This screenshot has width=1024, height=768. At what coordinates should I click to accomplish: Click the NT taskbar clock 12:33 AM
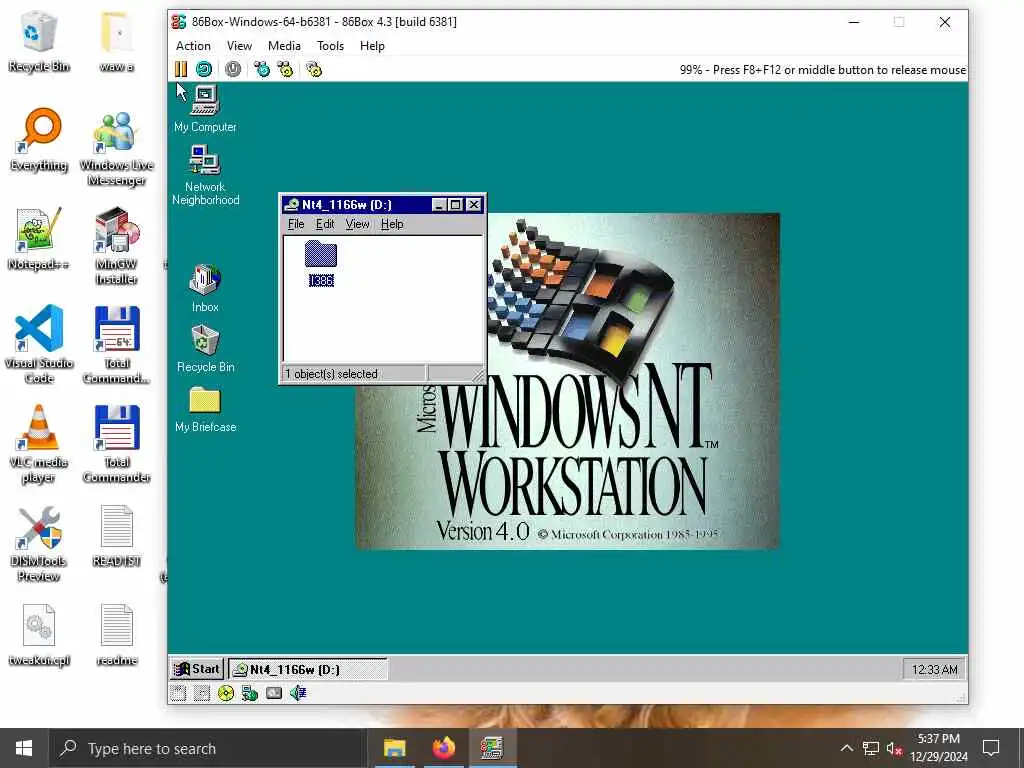tap(935, 669)
